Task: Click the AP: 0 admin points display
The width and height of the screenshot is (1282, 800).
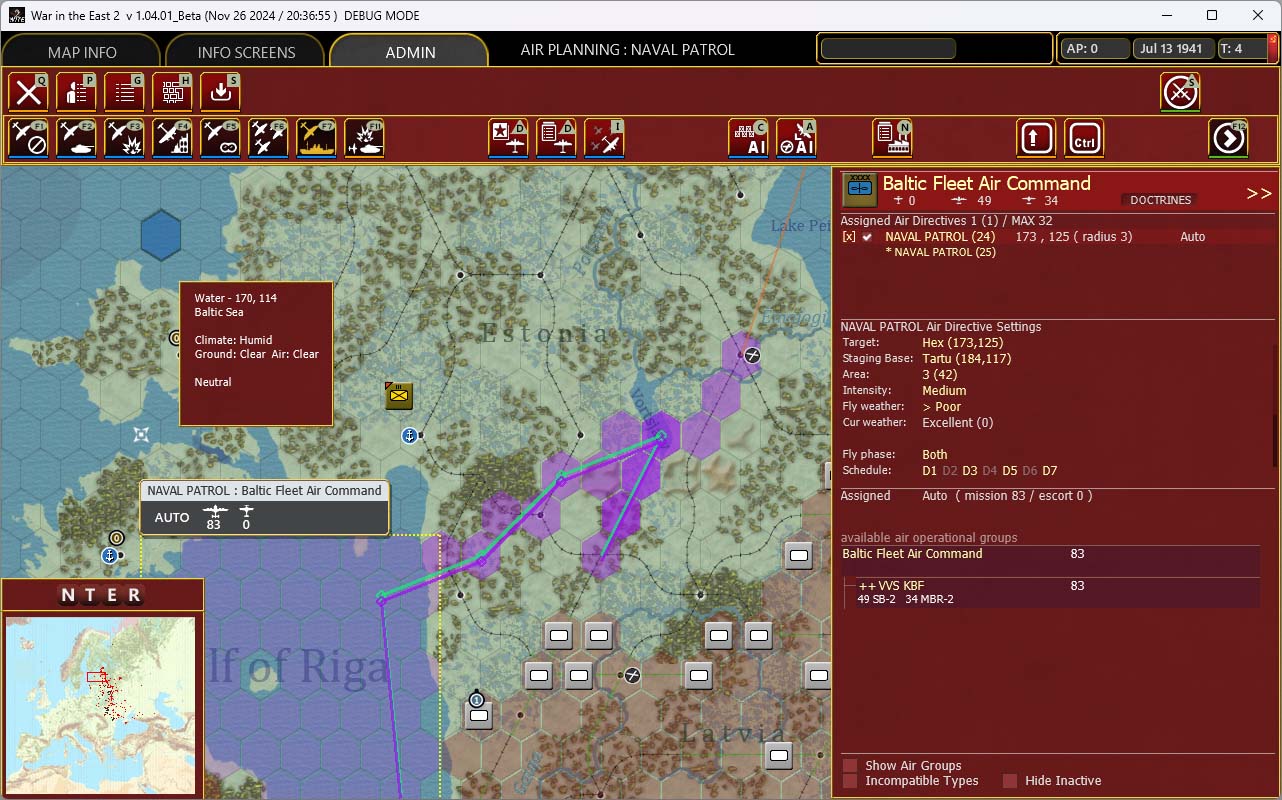Action: [1094, 49]
